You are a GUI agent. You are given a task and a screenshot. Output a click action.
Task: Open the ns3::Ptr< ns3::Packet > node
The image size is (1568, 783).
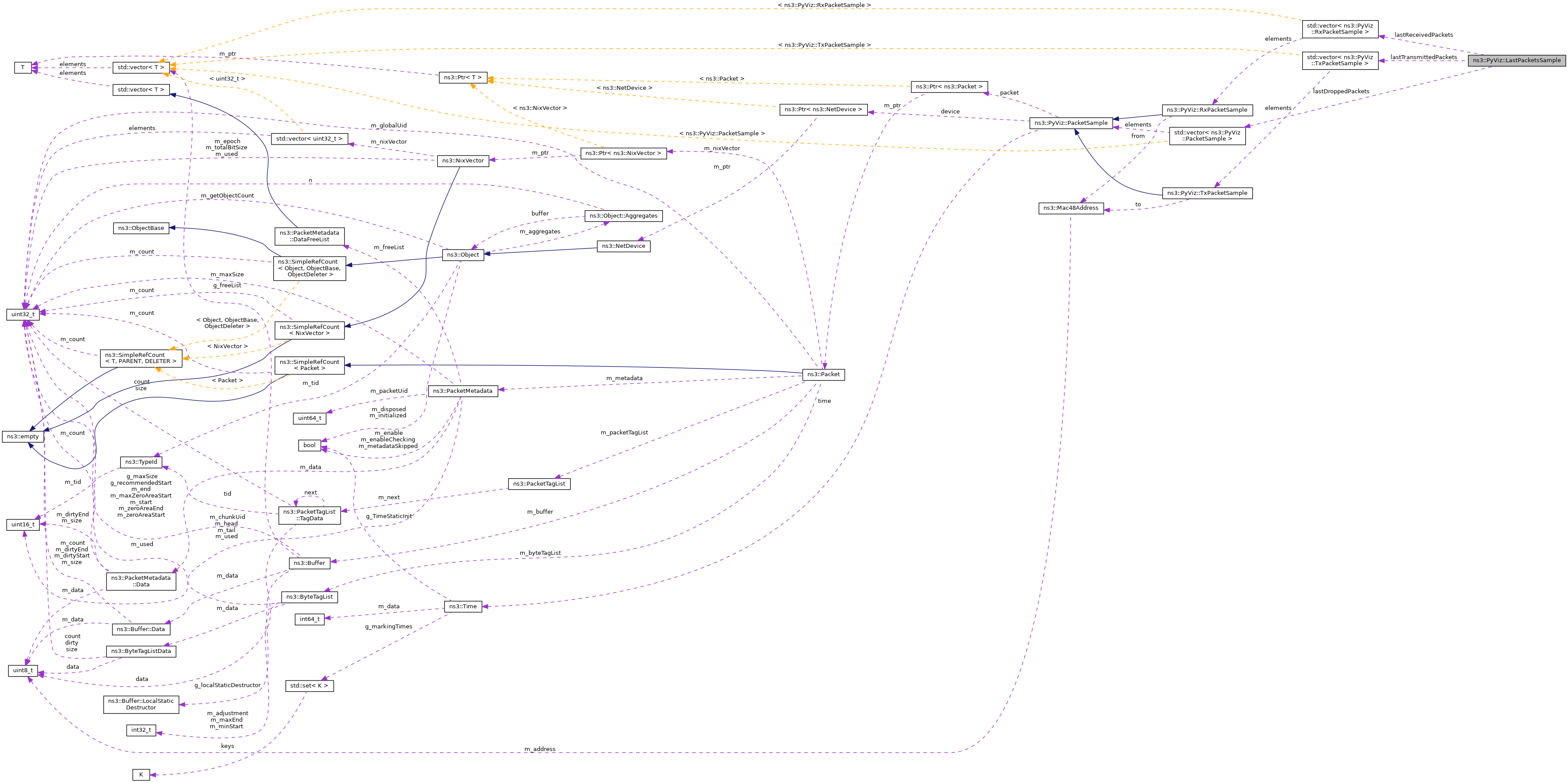(x=949, y=86)
